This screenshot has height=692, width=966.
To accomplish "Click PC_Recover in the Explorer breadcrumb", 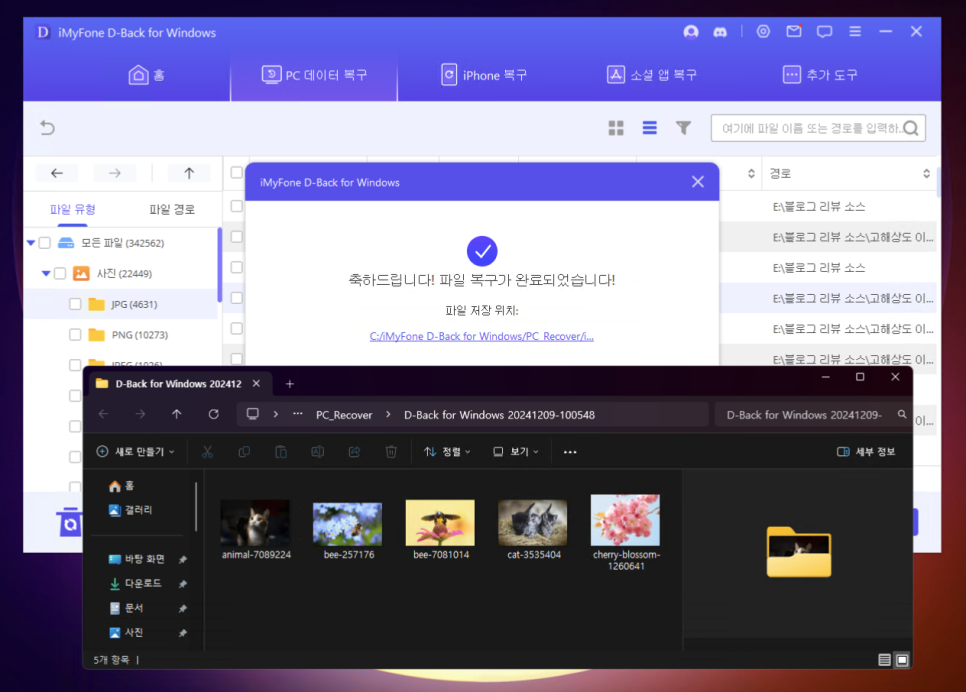I will click(344, 415).
